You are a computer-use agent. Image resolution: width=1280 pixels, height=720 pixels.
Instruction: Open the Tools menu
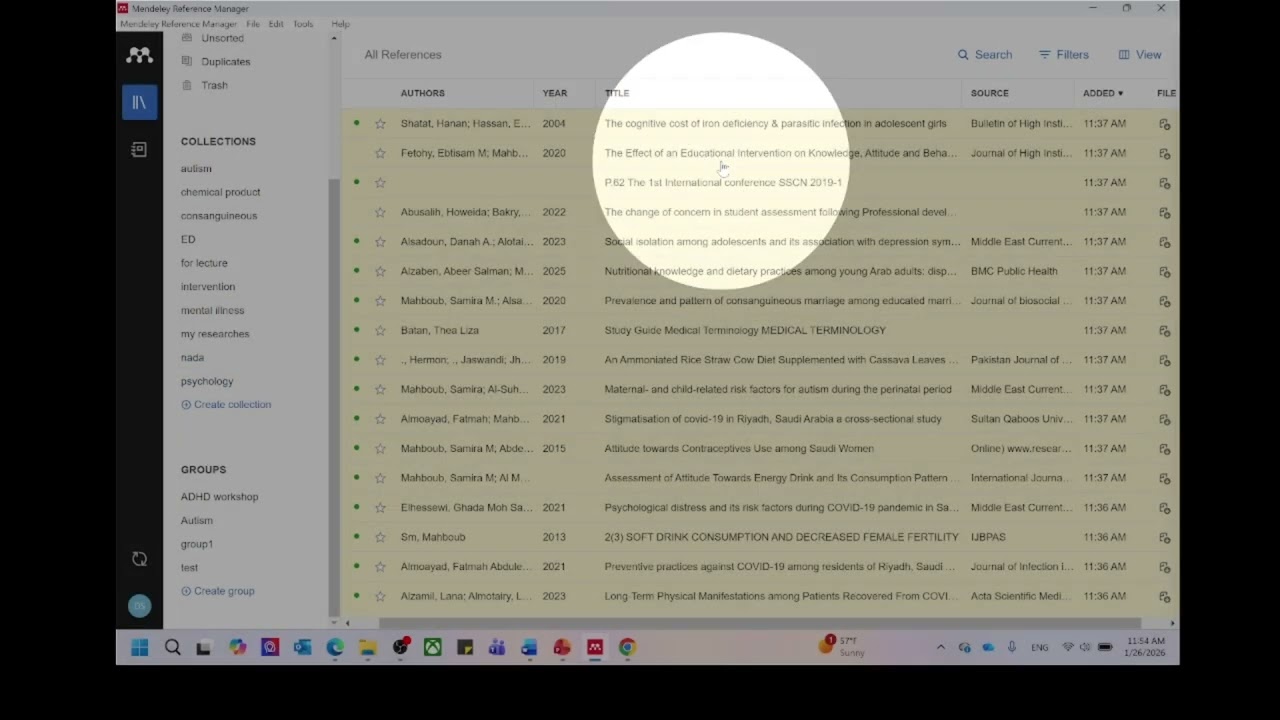(x=303, y=24)
